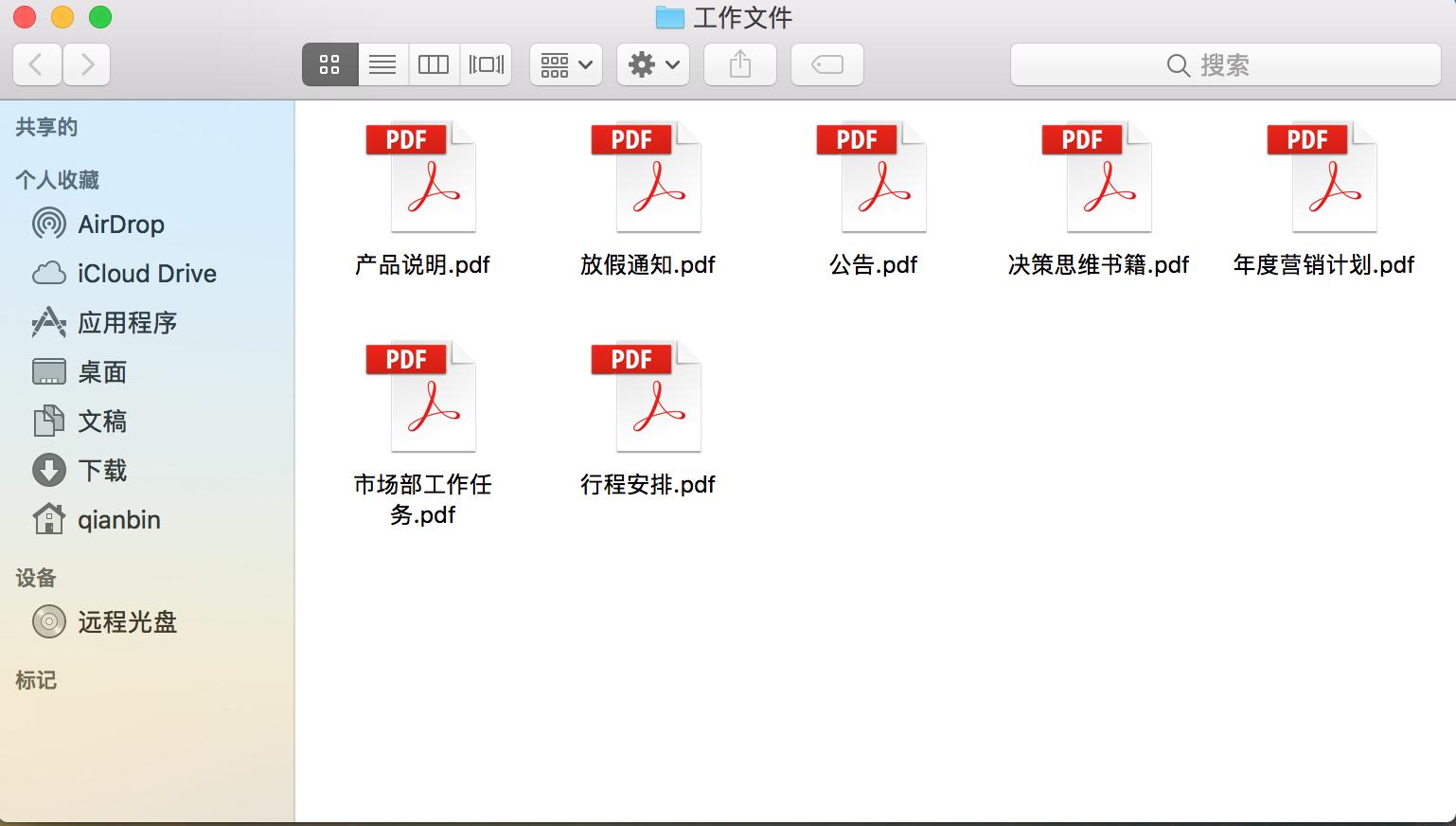Open the 下载 folder from sidebar

point(102,470)
